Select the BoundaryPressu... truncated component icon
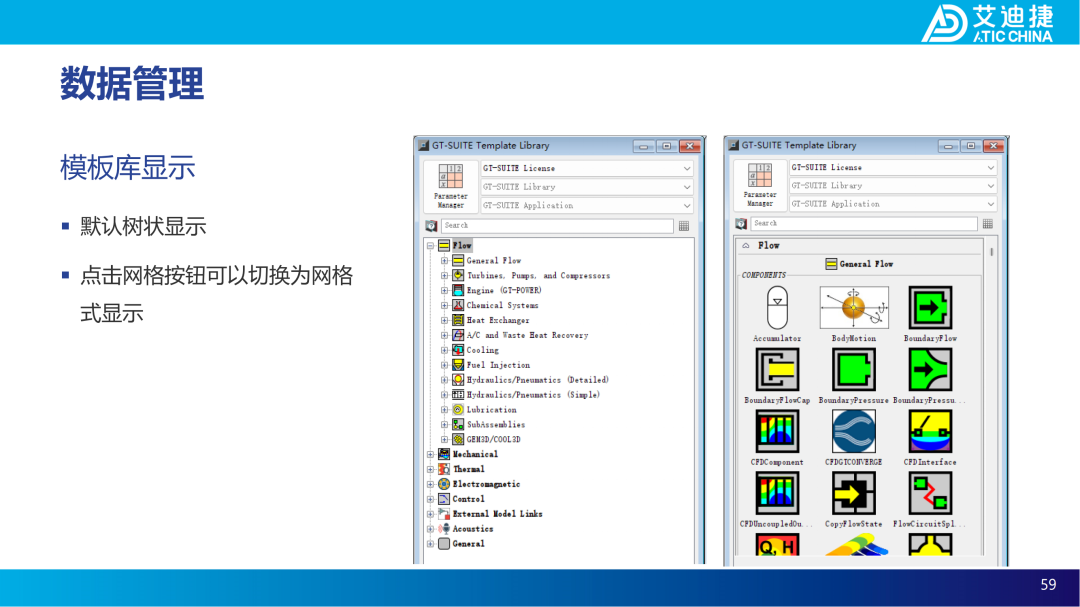Screen dimensions: 1080x607 [930, 369]
